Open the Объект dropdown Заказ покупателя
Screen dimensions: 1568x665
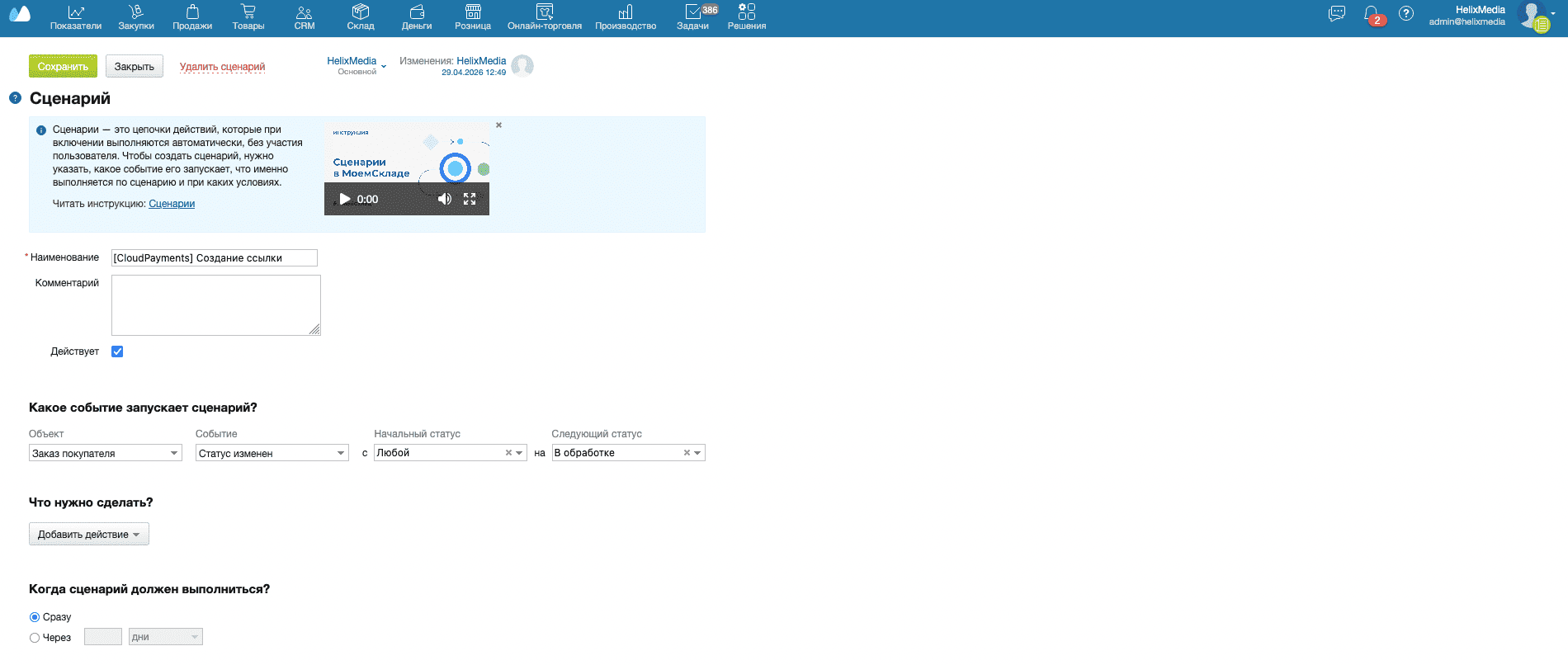(x=106, y=453)
